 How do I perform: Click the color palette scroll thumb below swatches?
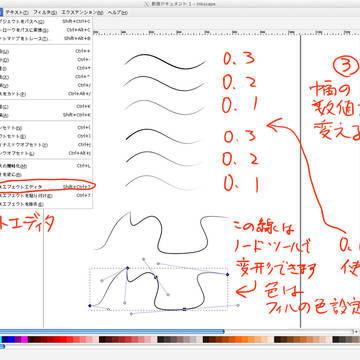click(x=2, y=347)
